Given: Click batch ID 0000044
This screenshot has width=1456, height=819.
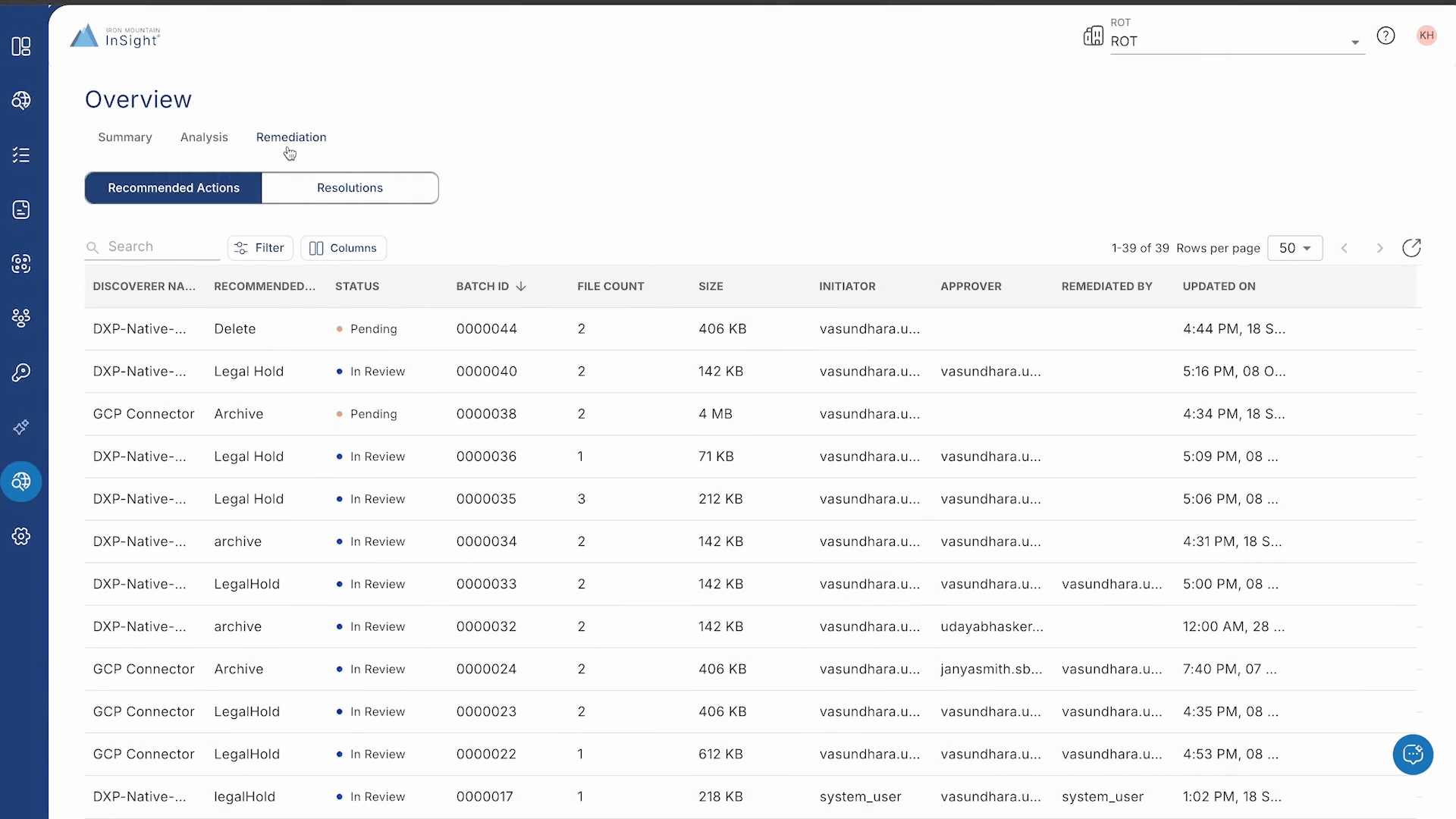Looking at the screenshot, I should 486,329.
